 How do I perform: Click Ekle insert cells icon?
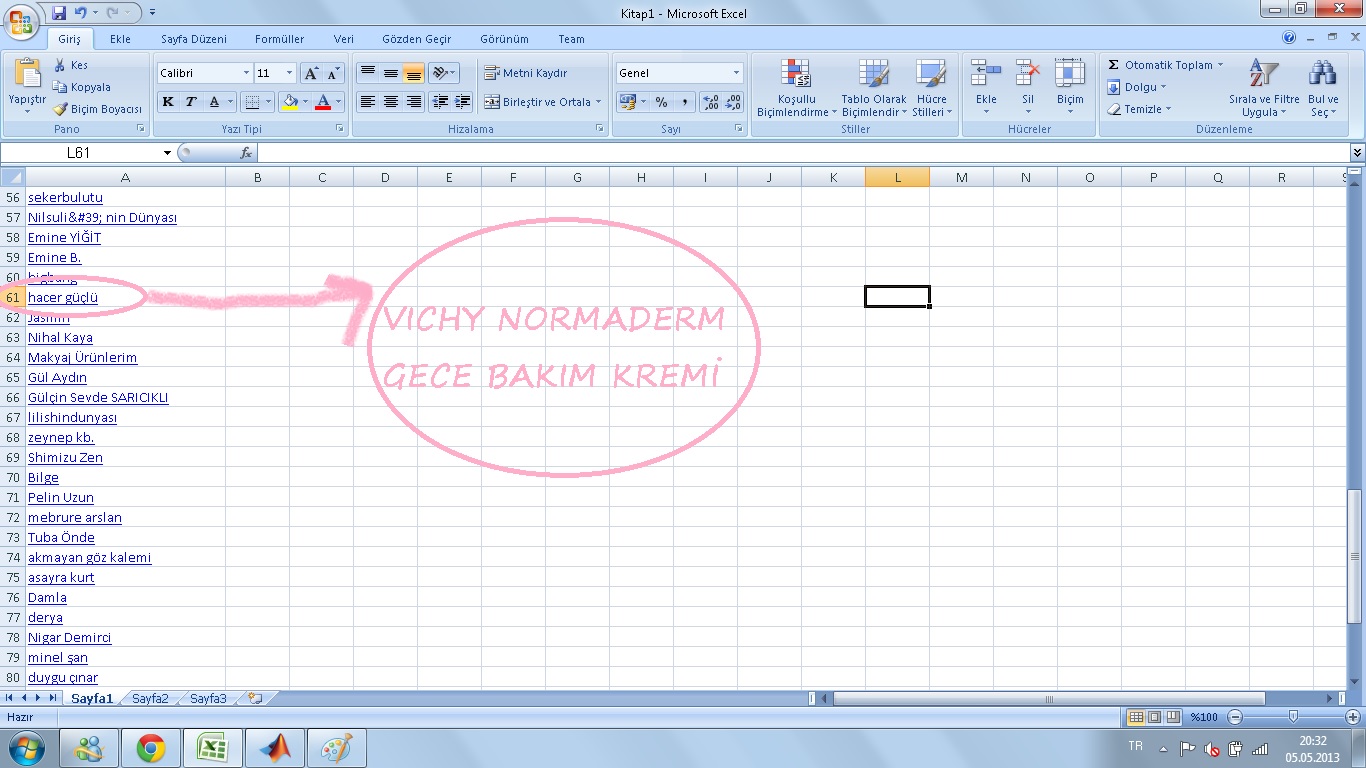pos(986,74)
